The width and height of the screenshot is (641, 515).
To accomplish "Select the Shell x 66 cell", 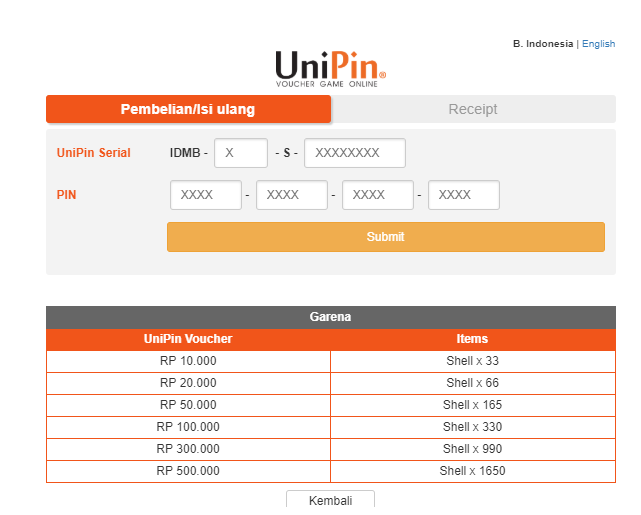I will pos(473,383).
